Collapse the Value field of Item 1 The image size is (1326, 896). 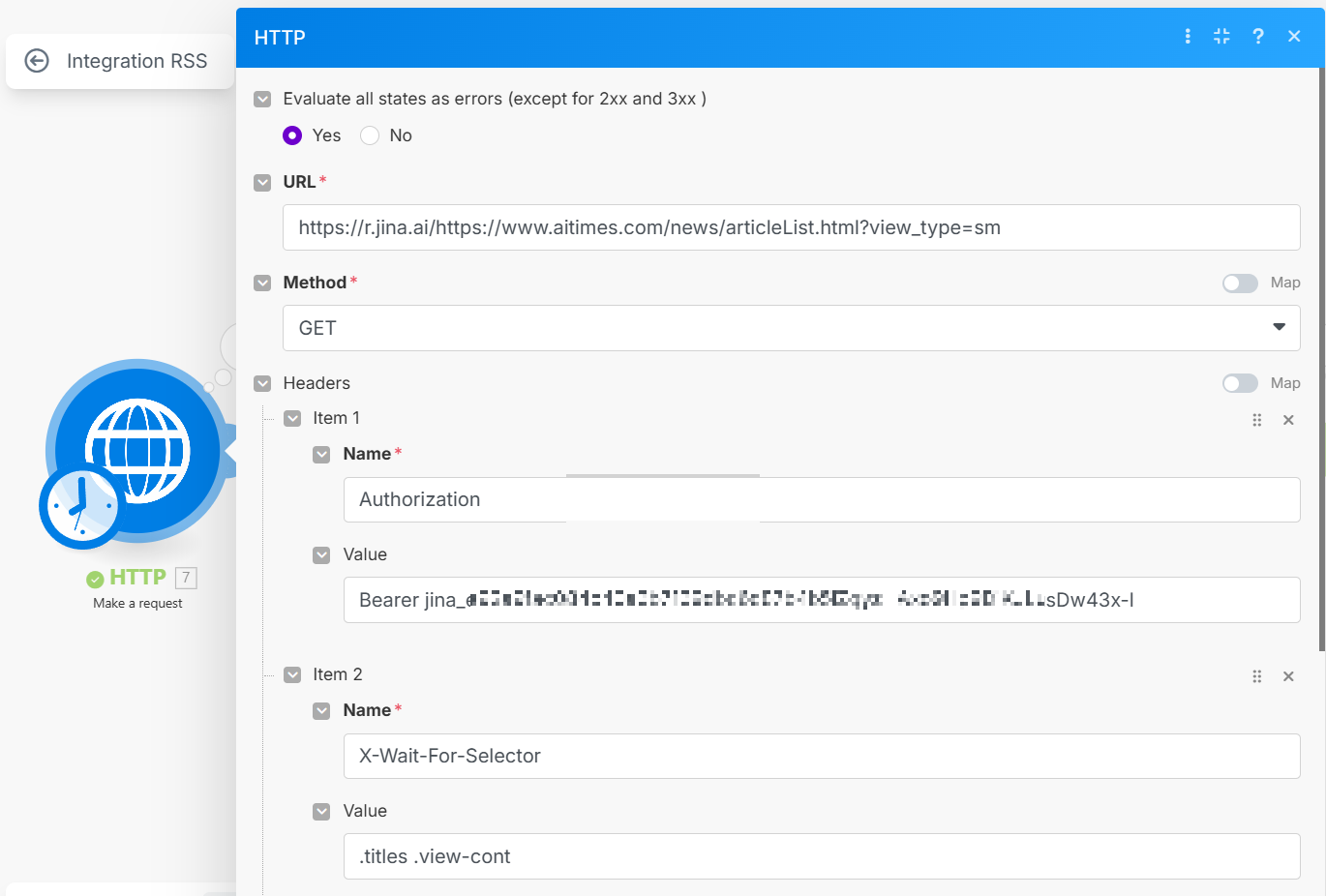[321, 554]
